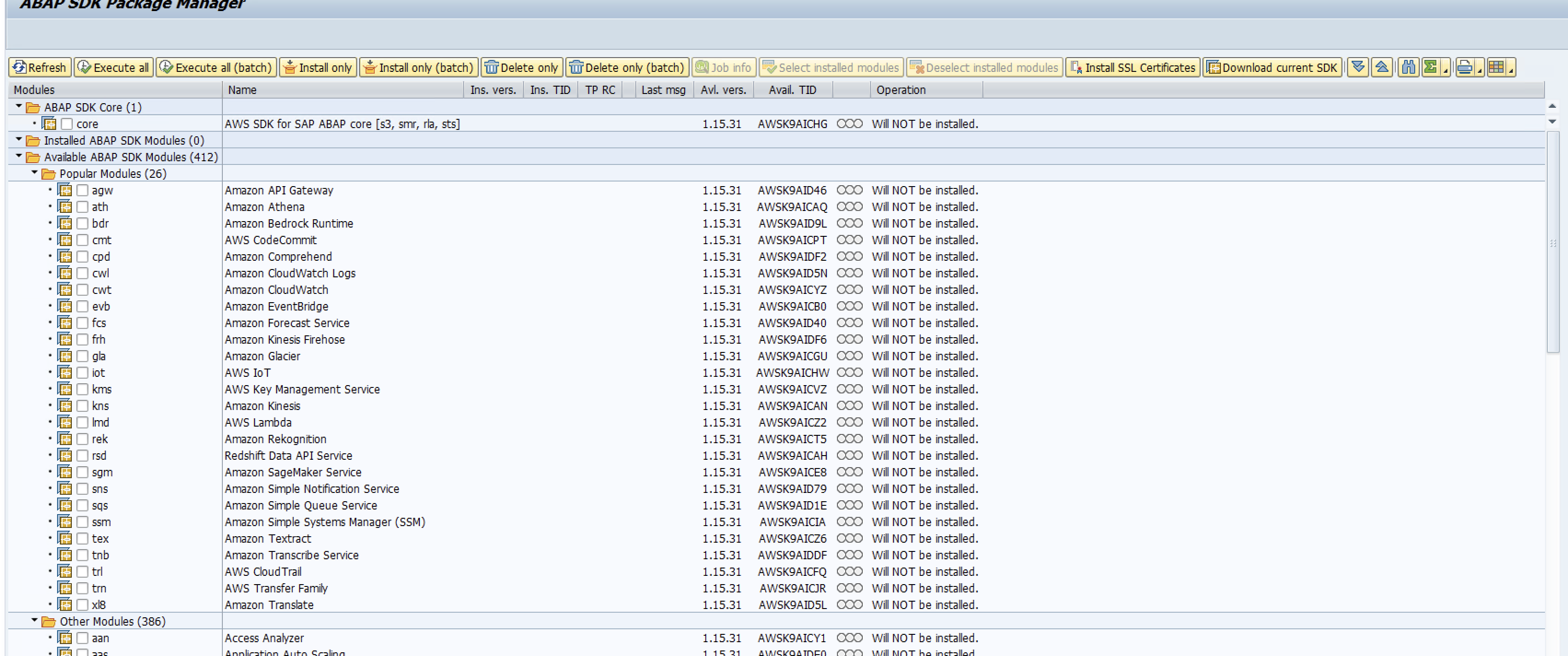This screenshot has width=1568, height=656.
Task: Enable the checkbox next to lmd (AWS Lambda)
Action: point(82,422)
